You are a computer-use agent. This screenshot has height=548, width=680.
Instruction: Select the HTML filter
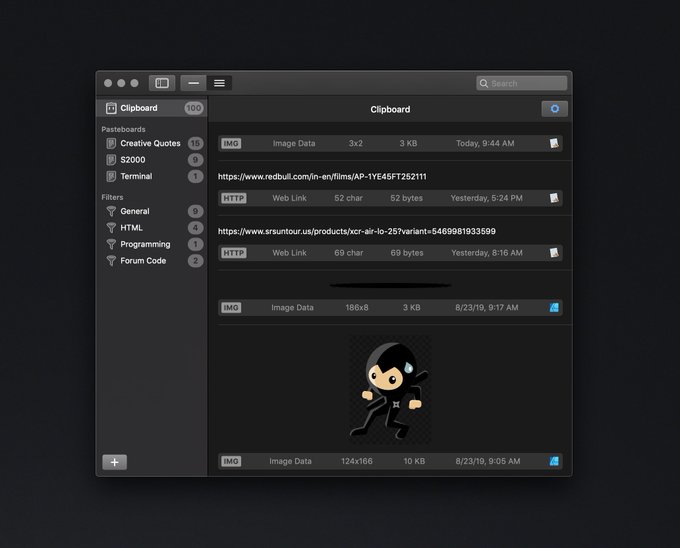152,228
